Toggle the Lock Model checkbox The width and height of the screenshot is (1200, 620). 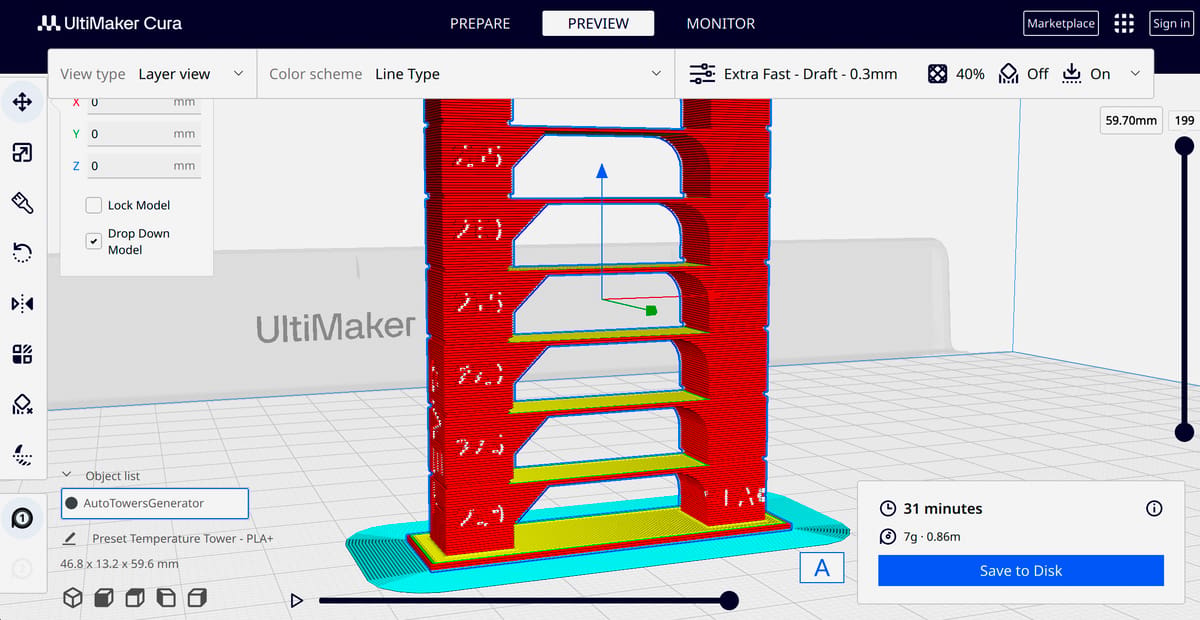click(x=93, y=205)
